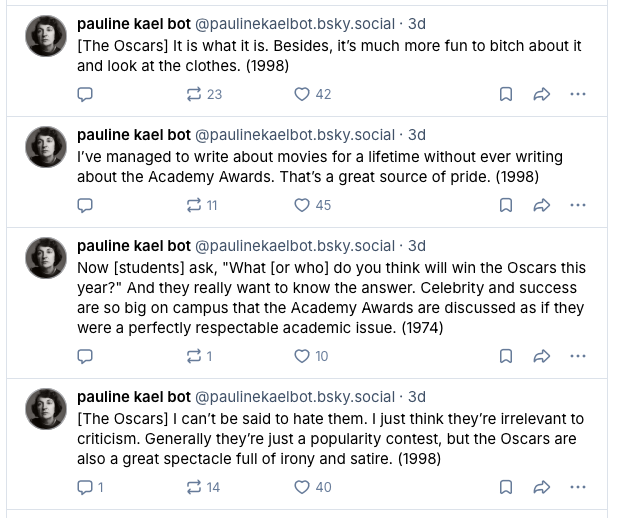Open the reply thread with 1 reply
Viewport: 627px width, 518px height.
(90, 487)
